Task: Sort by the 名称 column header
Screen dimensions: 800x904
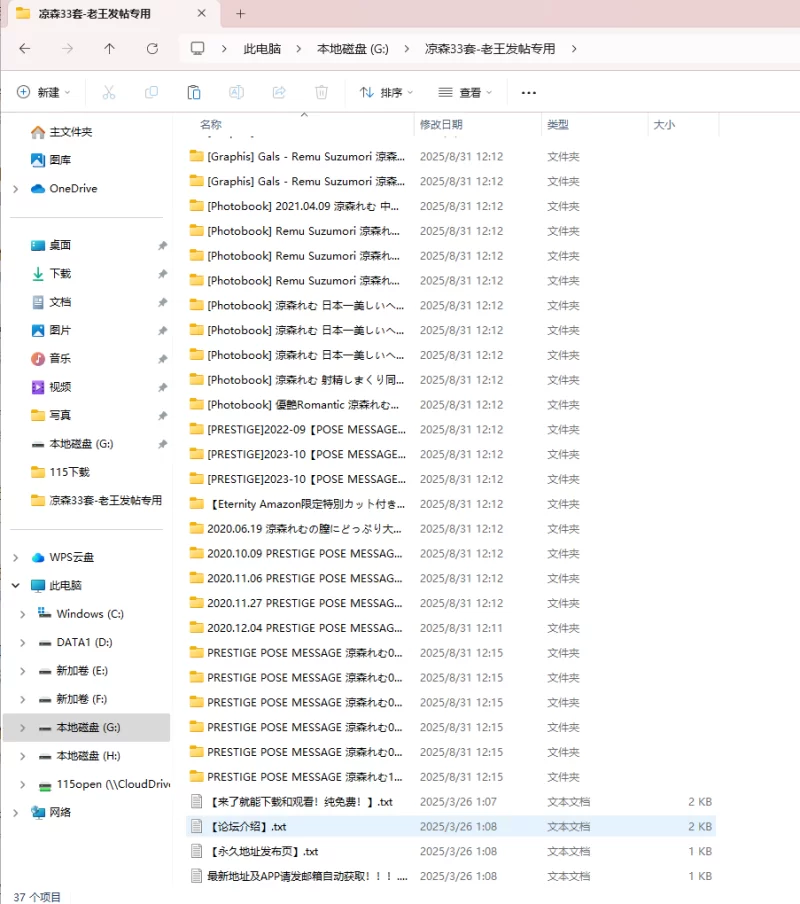Action: coord(211,125)
